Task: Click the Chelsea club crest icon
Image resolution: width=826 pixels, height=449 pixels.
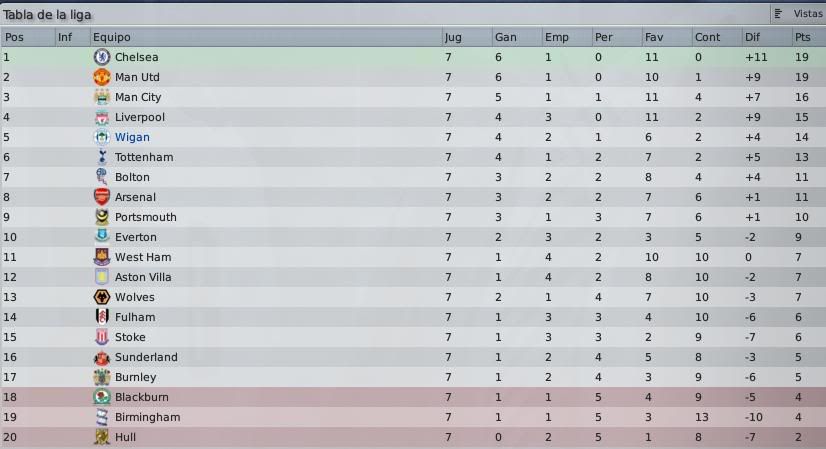Action: click(102, 57)
